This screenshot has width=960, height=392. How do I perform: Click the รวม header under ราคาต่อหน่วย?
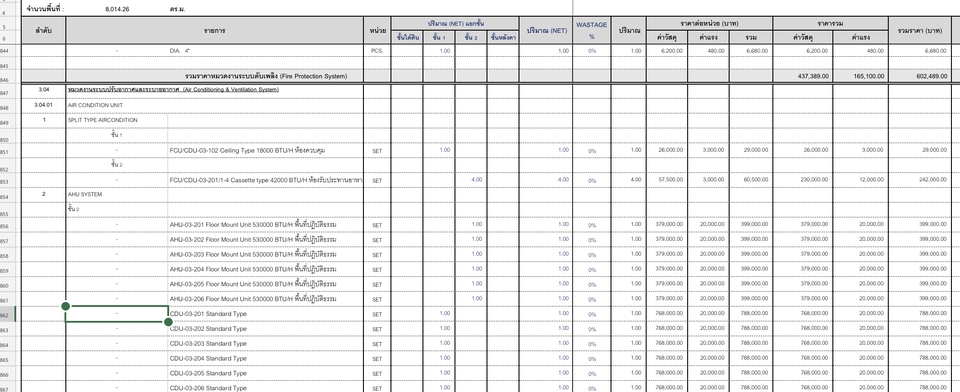751,37
